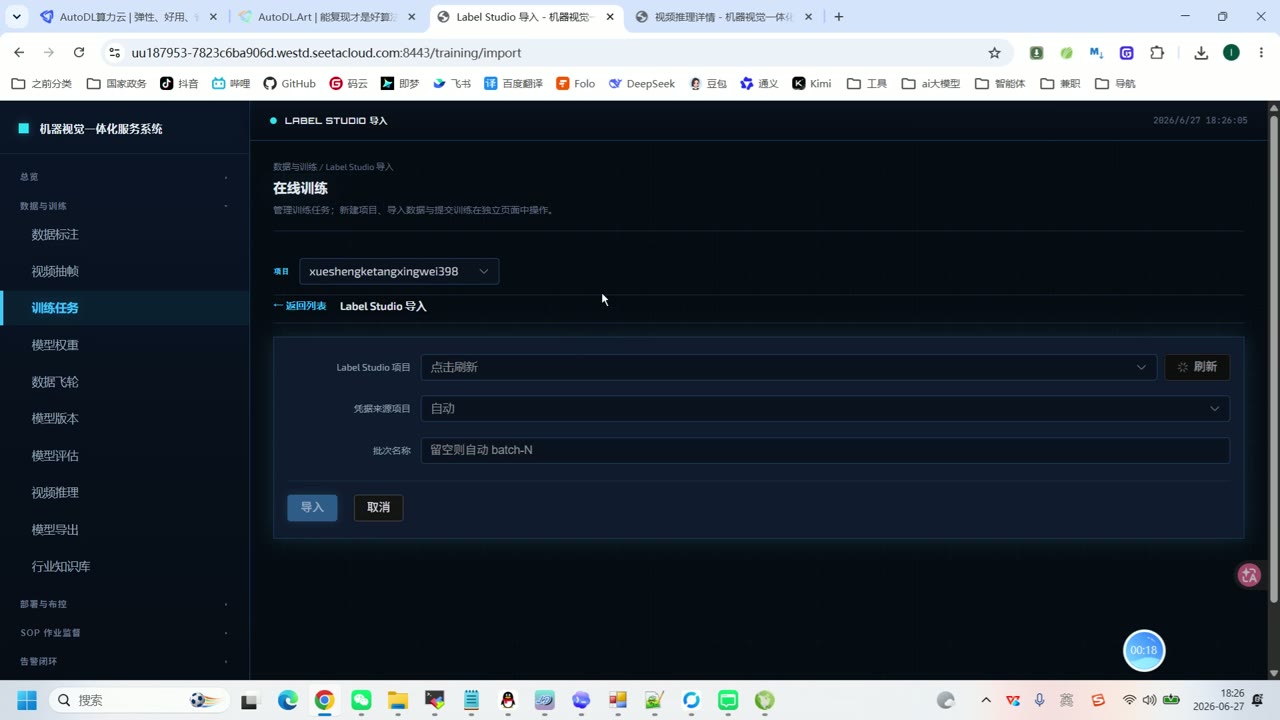Viewport: 1280px width, 720px height.
Task: Open File Explorer from the taskbar
Action: [x=398, y=700]
